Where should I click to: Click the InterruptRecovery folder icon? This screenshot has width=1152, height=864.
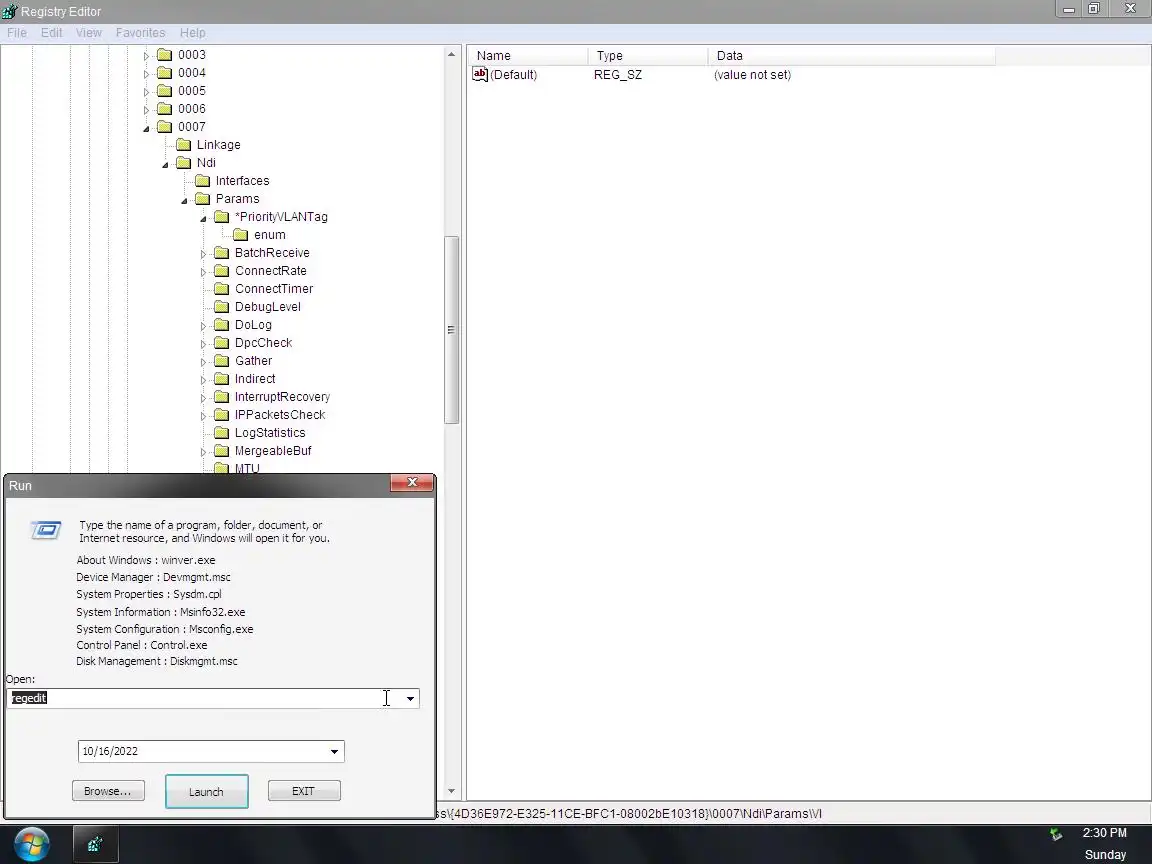222,397
